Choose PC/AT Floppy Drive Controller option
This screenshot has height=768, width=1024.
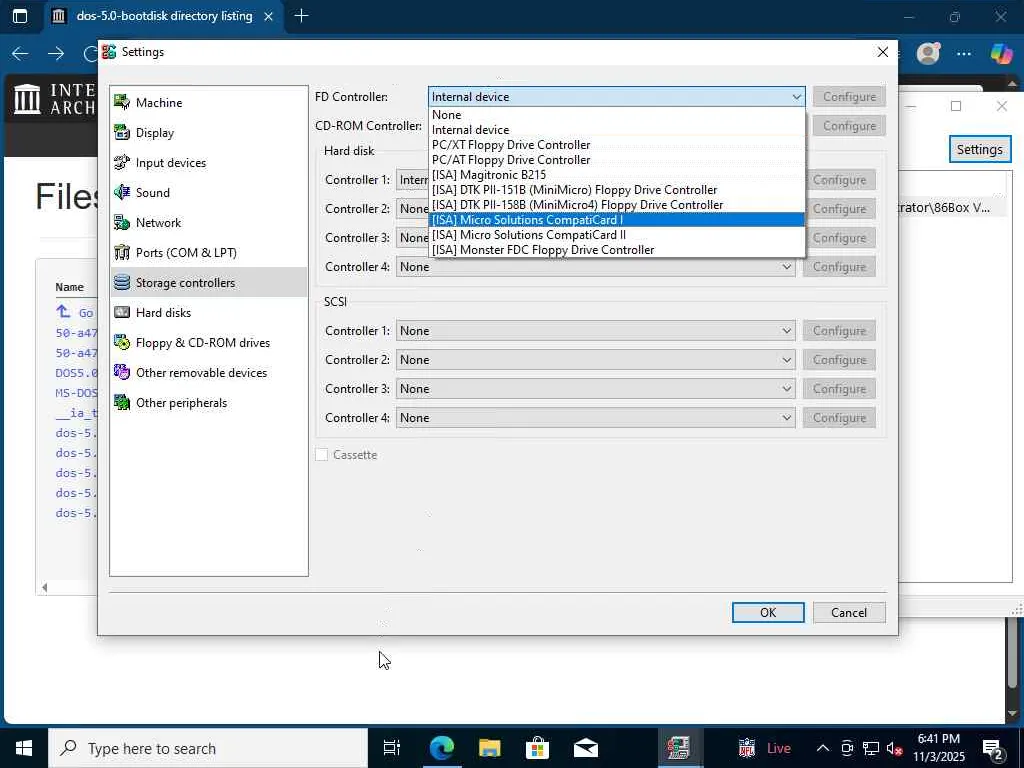(x=616, y=159)
